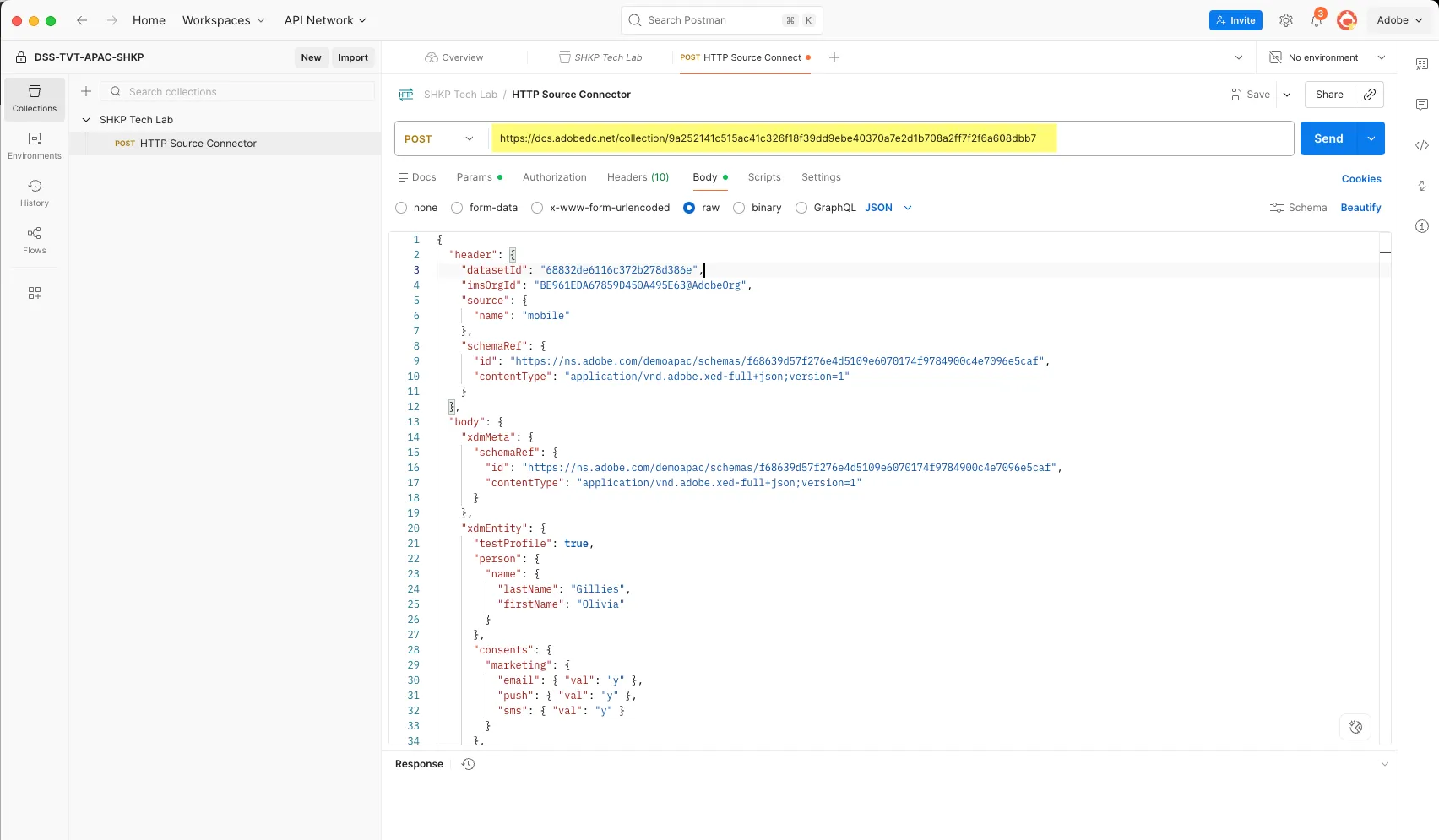Viewport: 1439px width, 840px height.
Task: Open response history icon
Action: [x=469, y=764]
